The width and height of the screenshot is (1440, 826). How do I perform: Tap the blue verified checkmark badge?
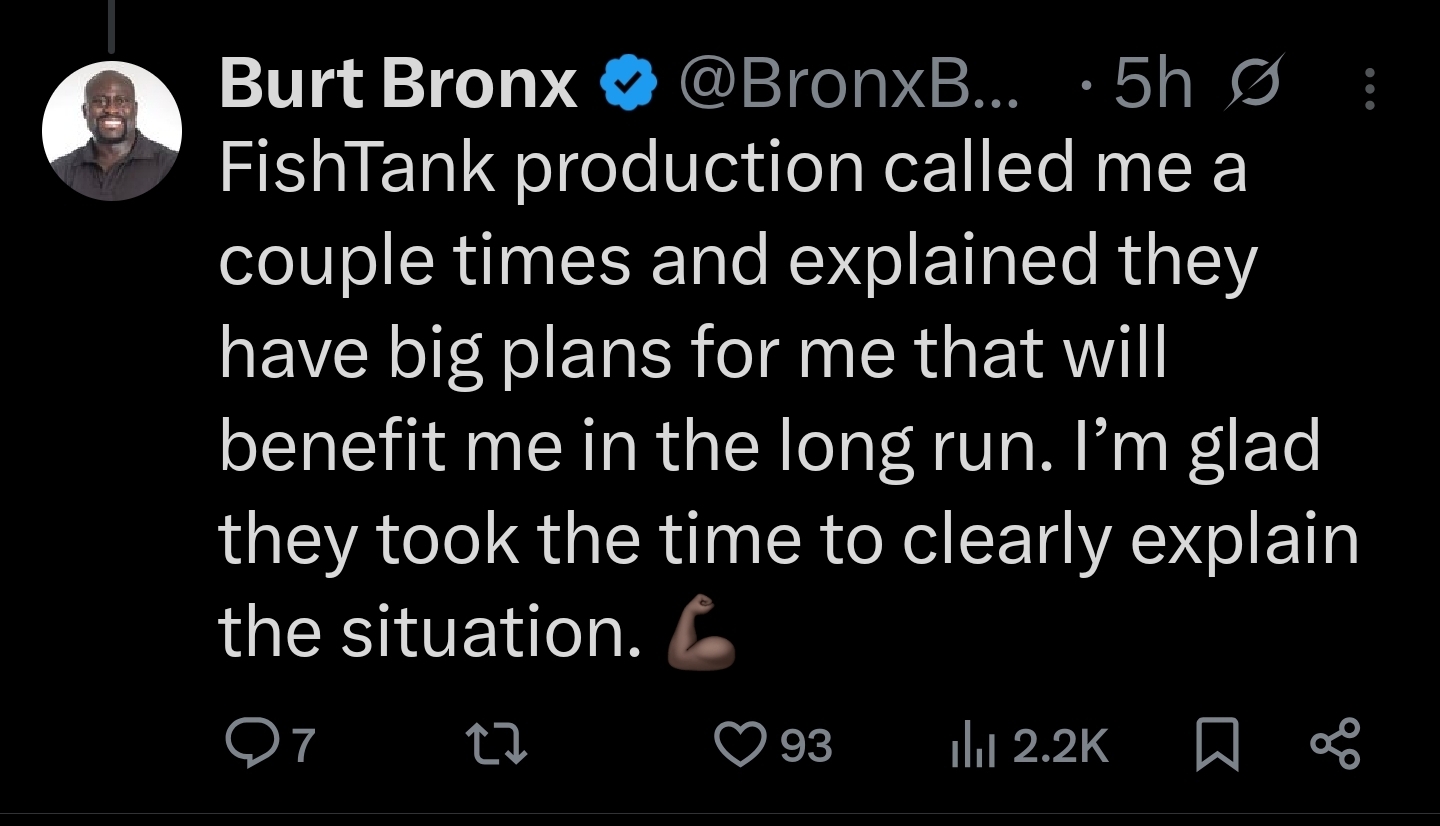tap(627, 86)
